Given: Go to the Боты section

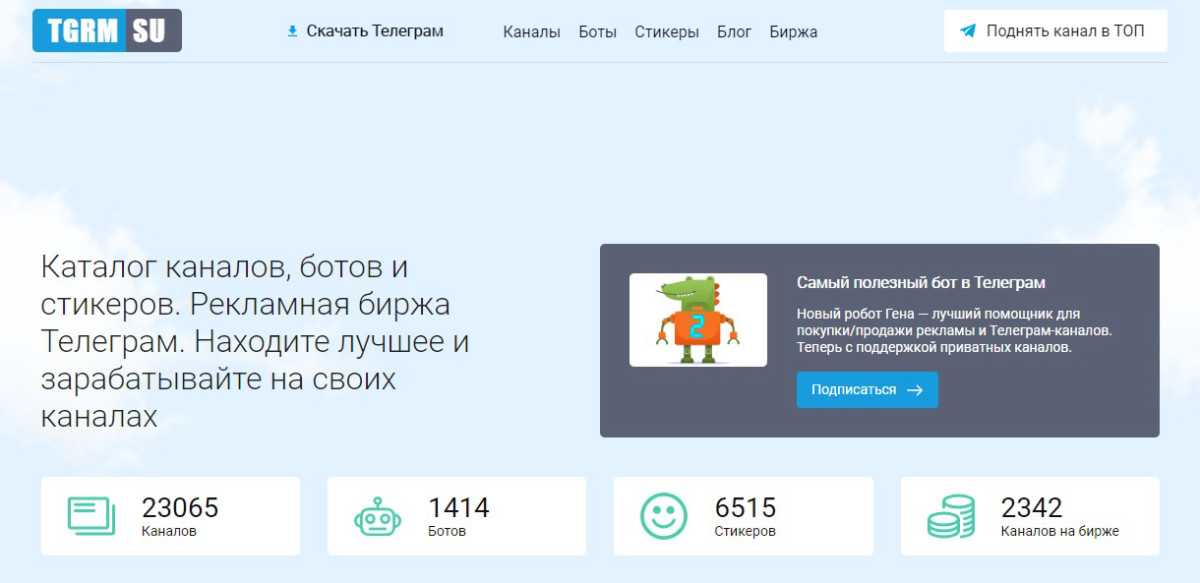Looking at the screenshot, I should tap(597, 32).
